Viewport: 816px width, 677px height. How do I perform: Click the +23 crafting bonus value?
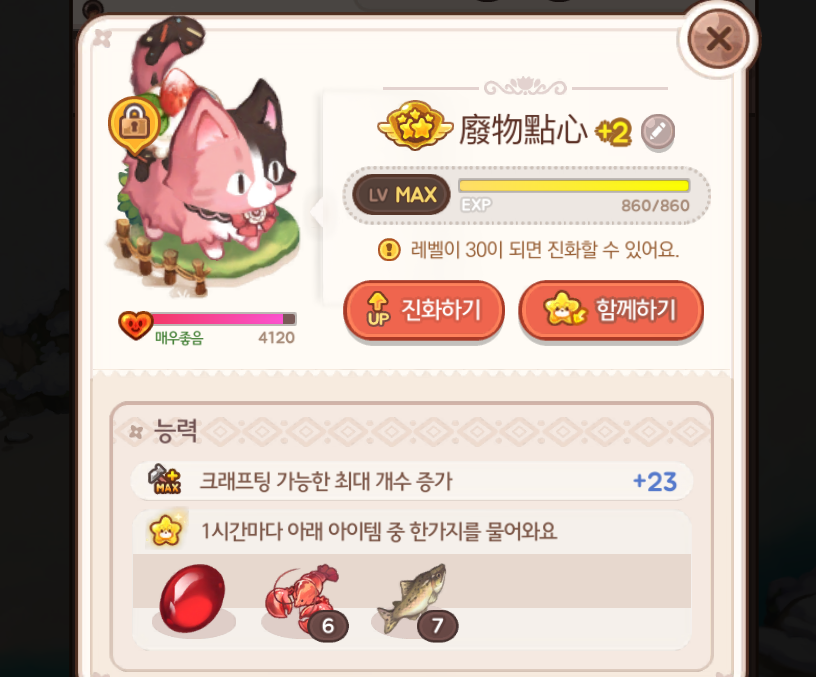point(655,481)
